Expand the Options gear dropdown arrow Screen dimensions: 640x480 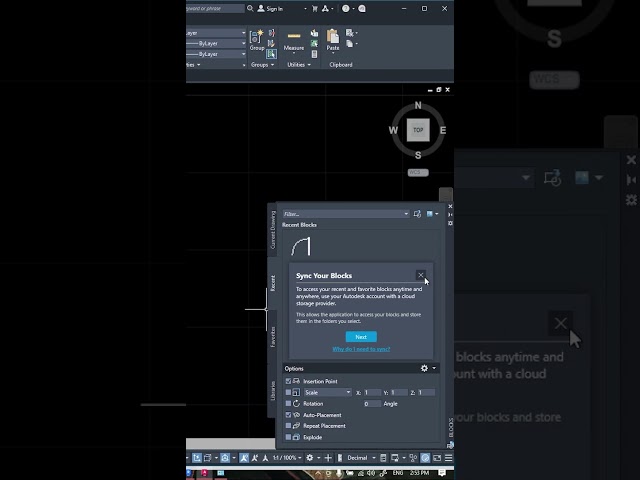click(x=434, y=368)
